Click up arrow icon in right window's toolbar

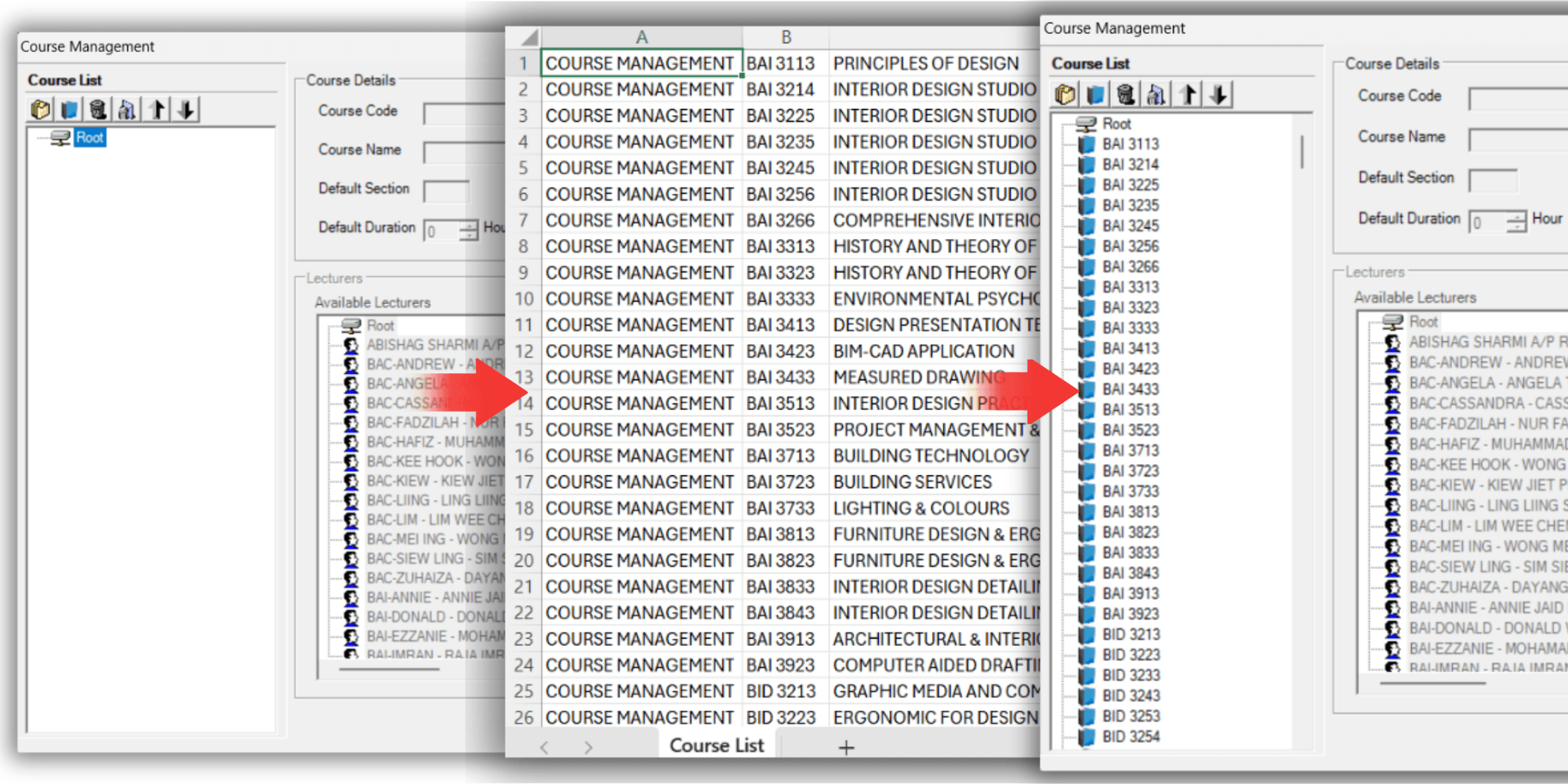point(1188,95)
